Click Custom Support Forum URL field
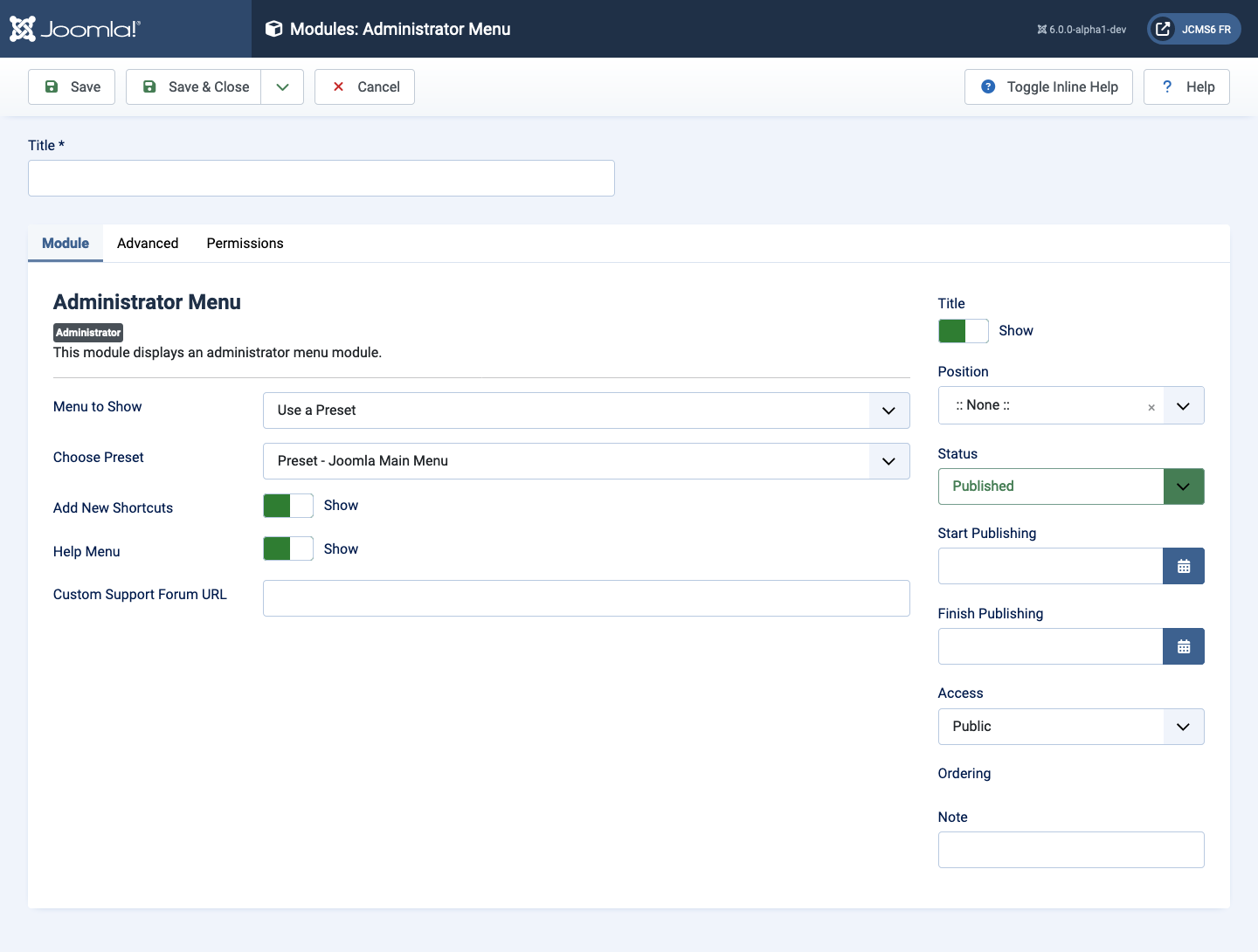The height and width of the screenshot is (952, 1258). (x=586, y=598)
